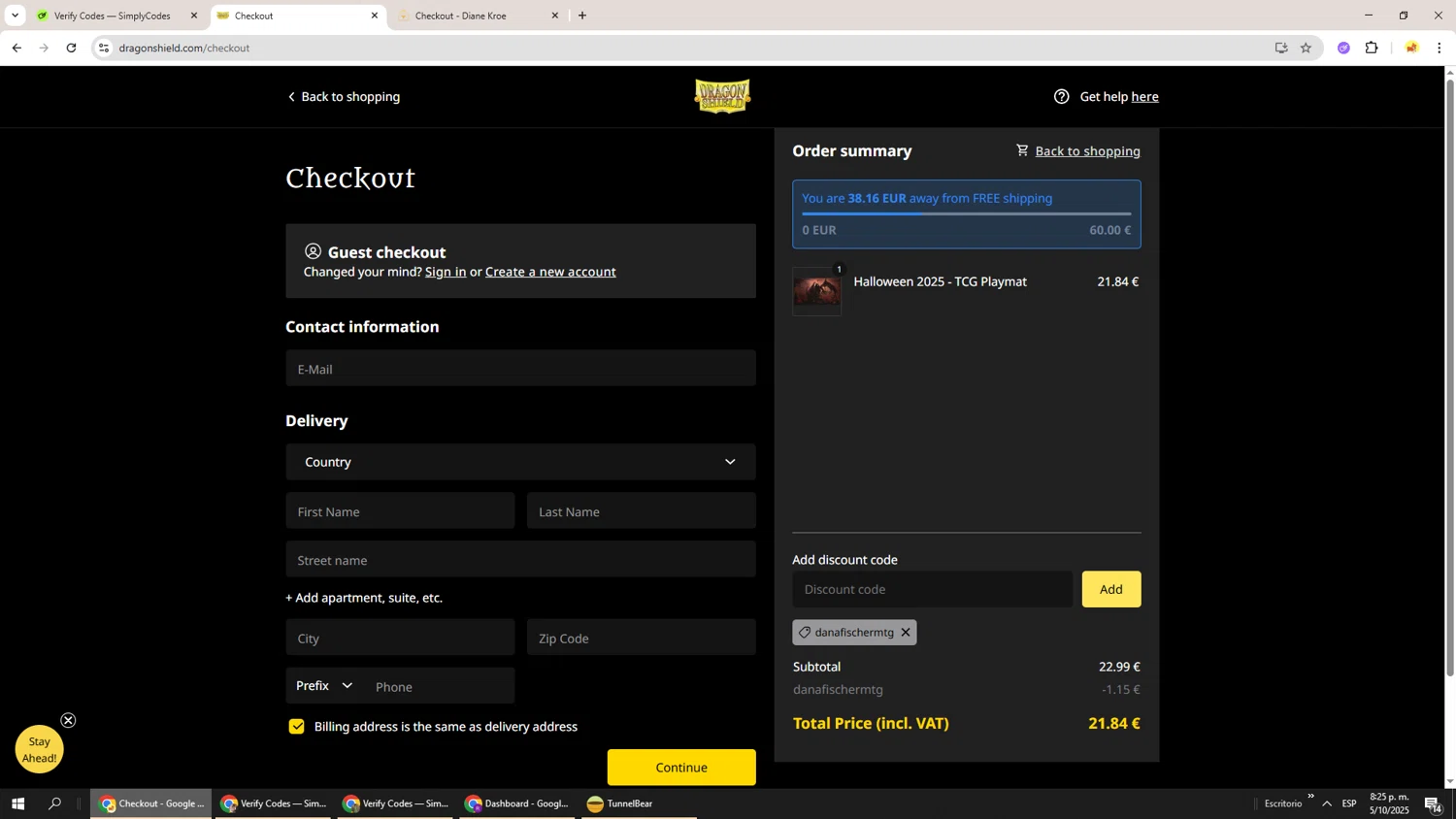Click Back to shopping in Order summary
The image size is (1456, 819).
(x=1088, y=150)
